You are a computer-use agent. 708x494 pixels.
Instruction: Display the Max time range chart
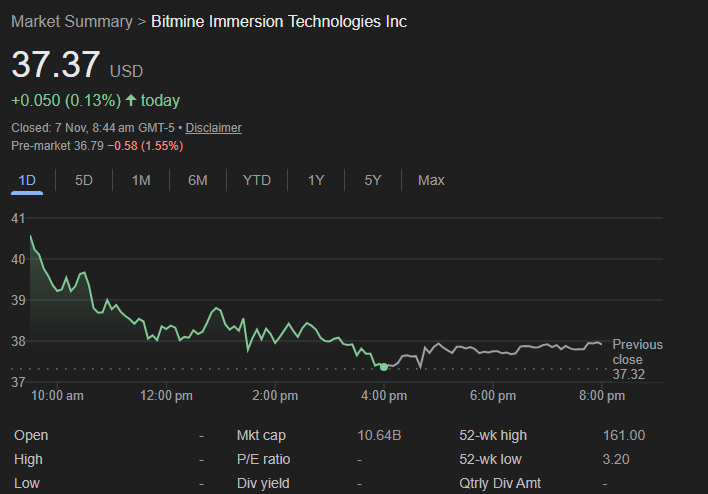tap(431, 180)
